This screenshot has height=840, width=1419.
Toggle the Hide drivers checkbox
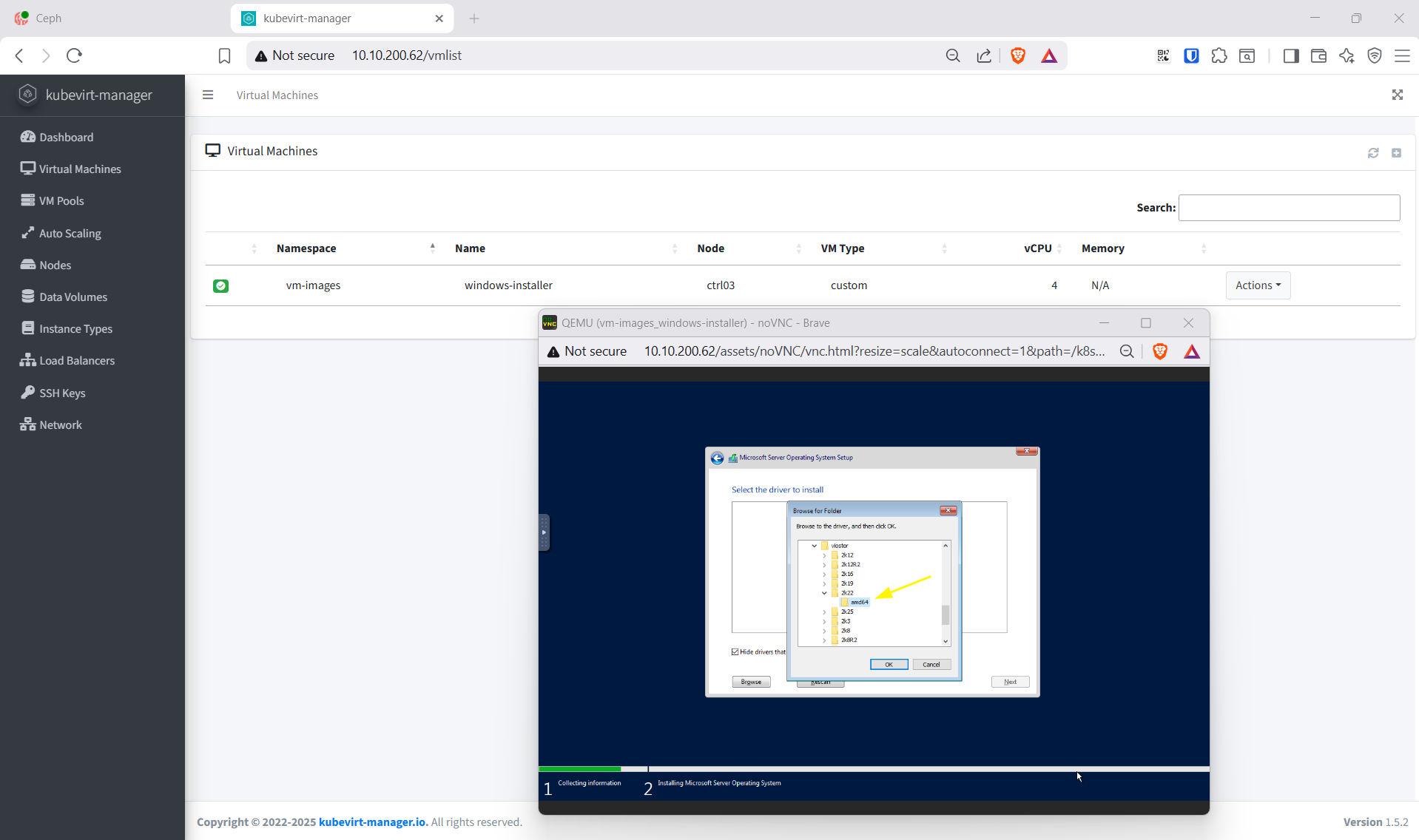click(x=735, y=651)
